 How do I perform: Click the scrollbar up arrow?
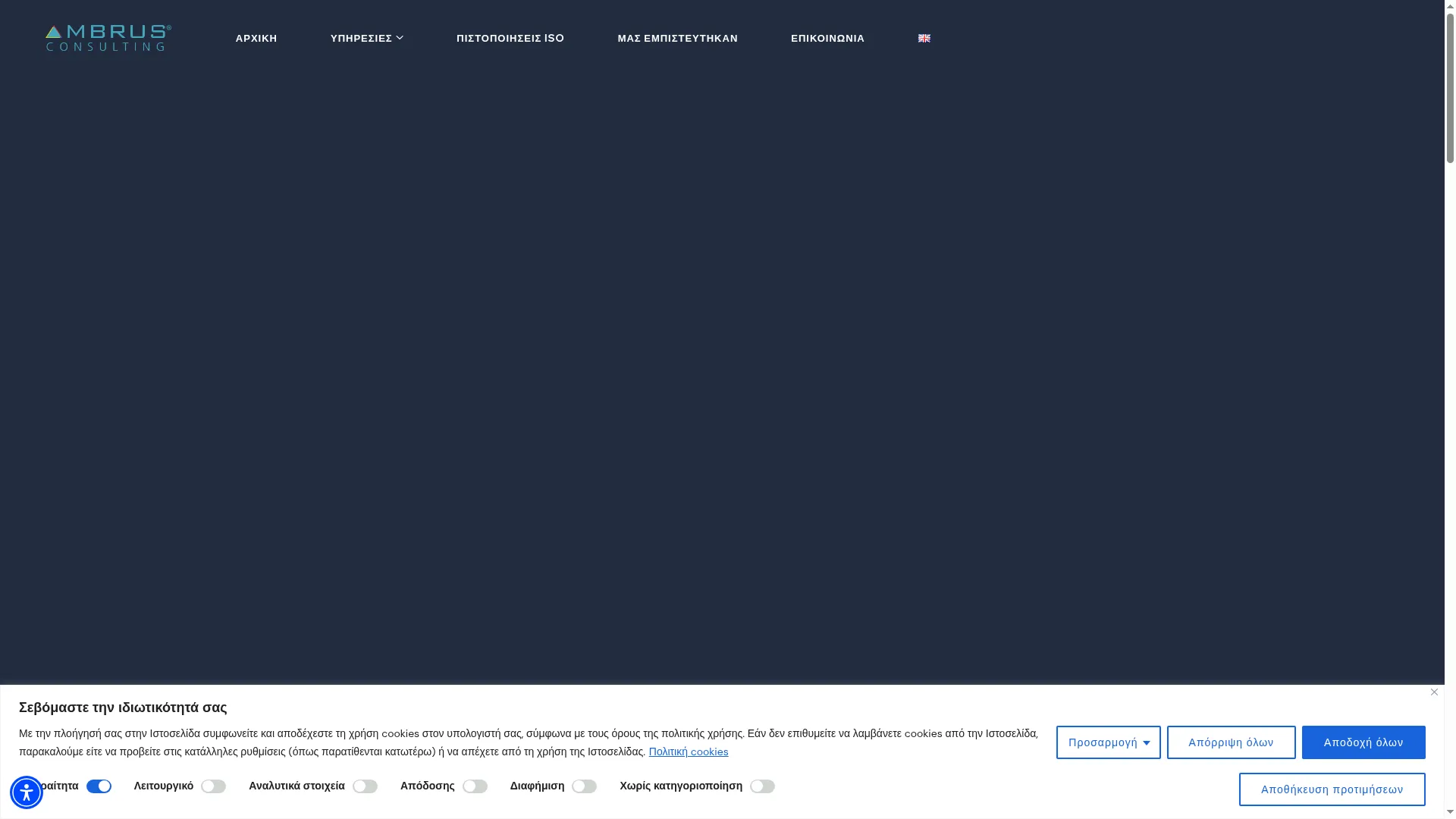1450,5
